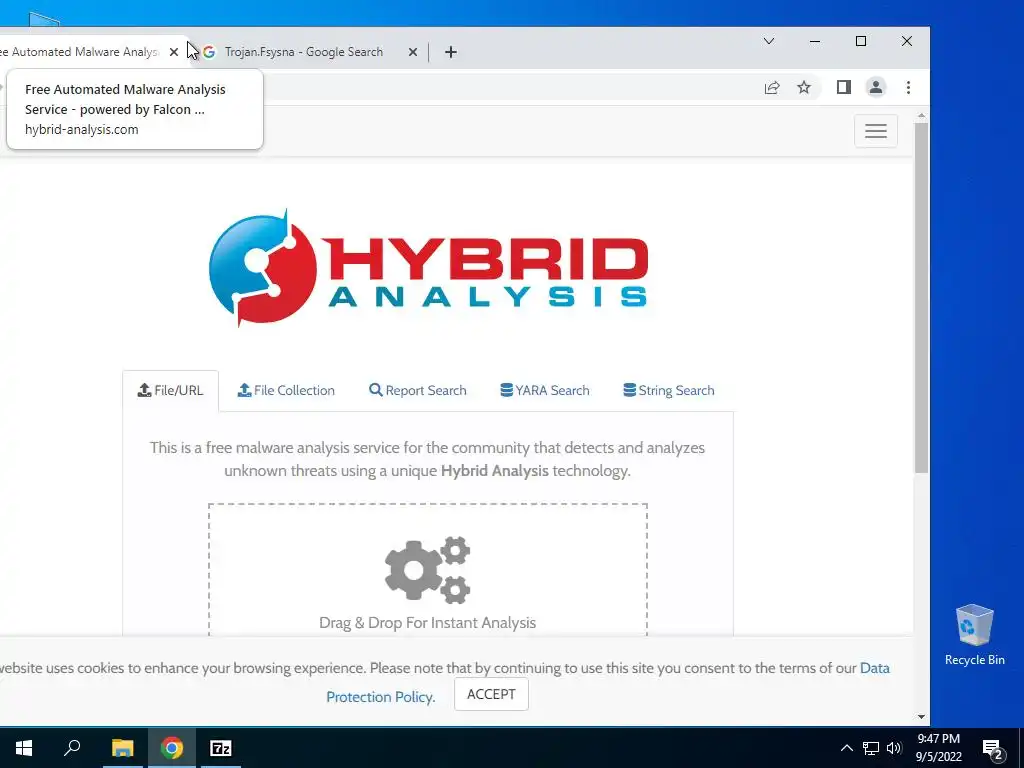Expand the hamburger navigation menu

tap(876, 131)
